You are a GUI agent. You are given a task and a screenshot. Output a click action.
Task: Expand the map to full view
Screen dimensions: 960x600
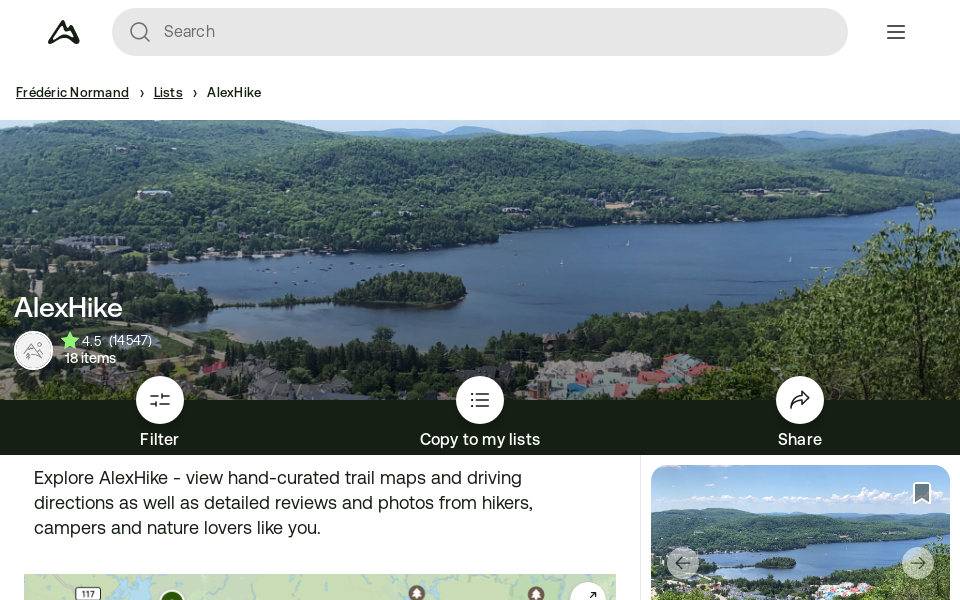(x=589, y=594)
